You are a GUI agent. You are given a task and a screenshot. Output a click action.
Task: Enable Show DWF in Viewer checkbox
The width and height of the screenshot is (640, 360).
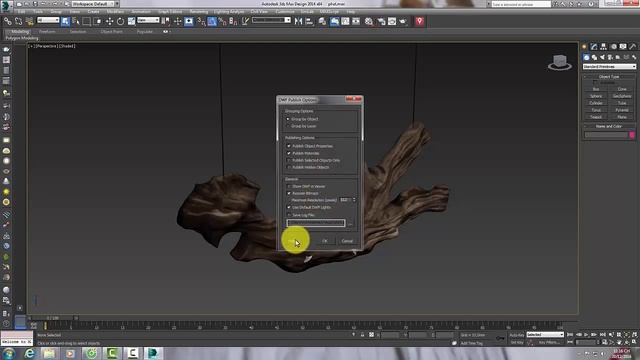pos(289,186)
